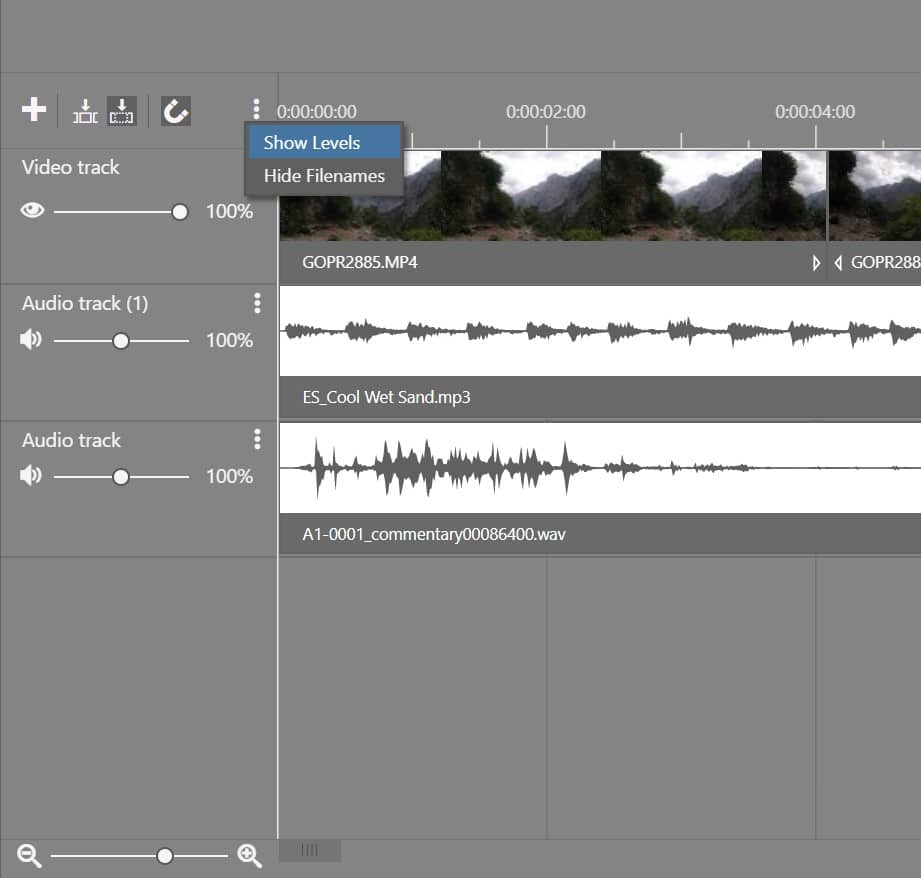Click the bottom Audio track 100% volume value
The image size is (921, 878).
point(229,476)
